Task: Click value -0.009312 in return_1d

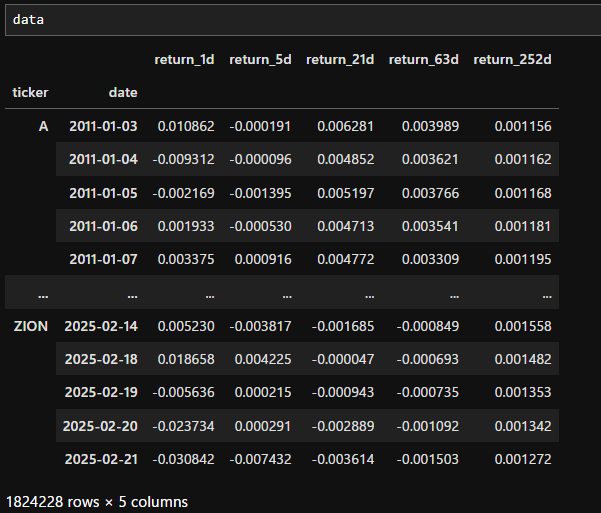Action: (x=183, y=159)
